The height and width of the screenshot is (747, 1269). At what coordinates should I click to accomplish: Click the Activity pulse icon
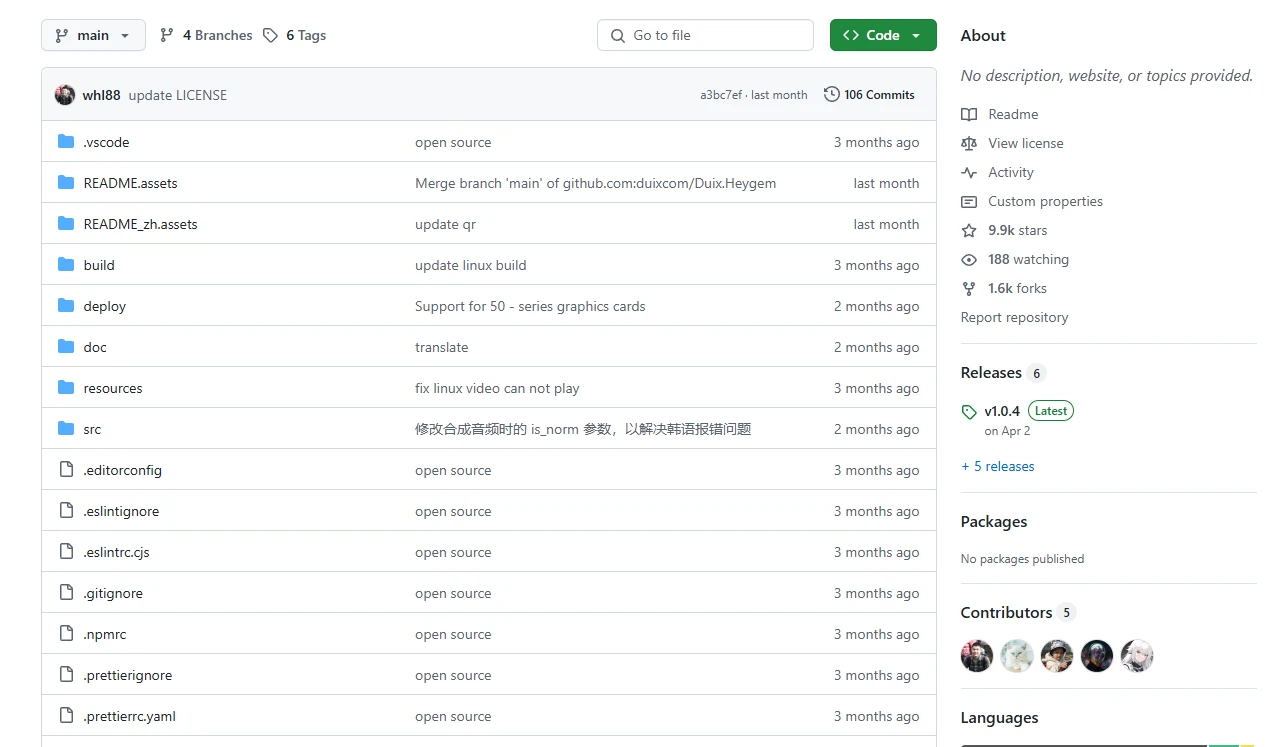(969, 172)
